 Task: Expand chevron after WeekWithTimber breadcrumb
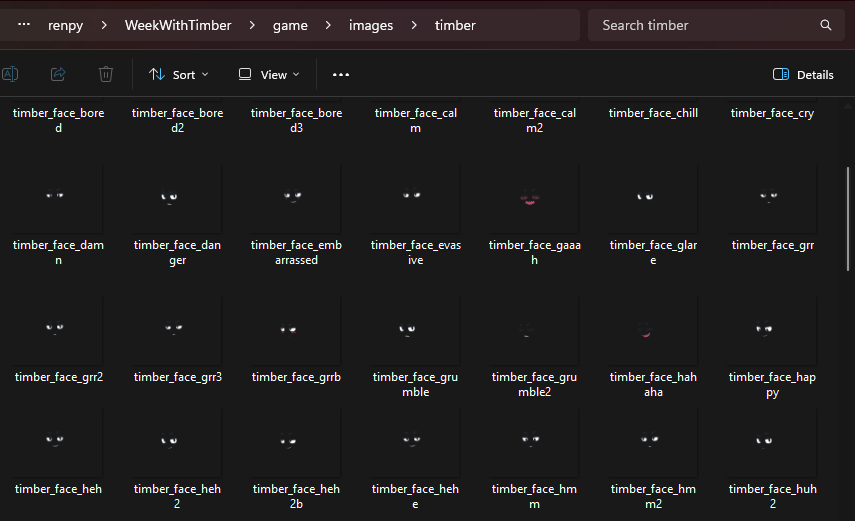click(252, 25)
